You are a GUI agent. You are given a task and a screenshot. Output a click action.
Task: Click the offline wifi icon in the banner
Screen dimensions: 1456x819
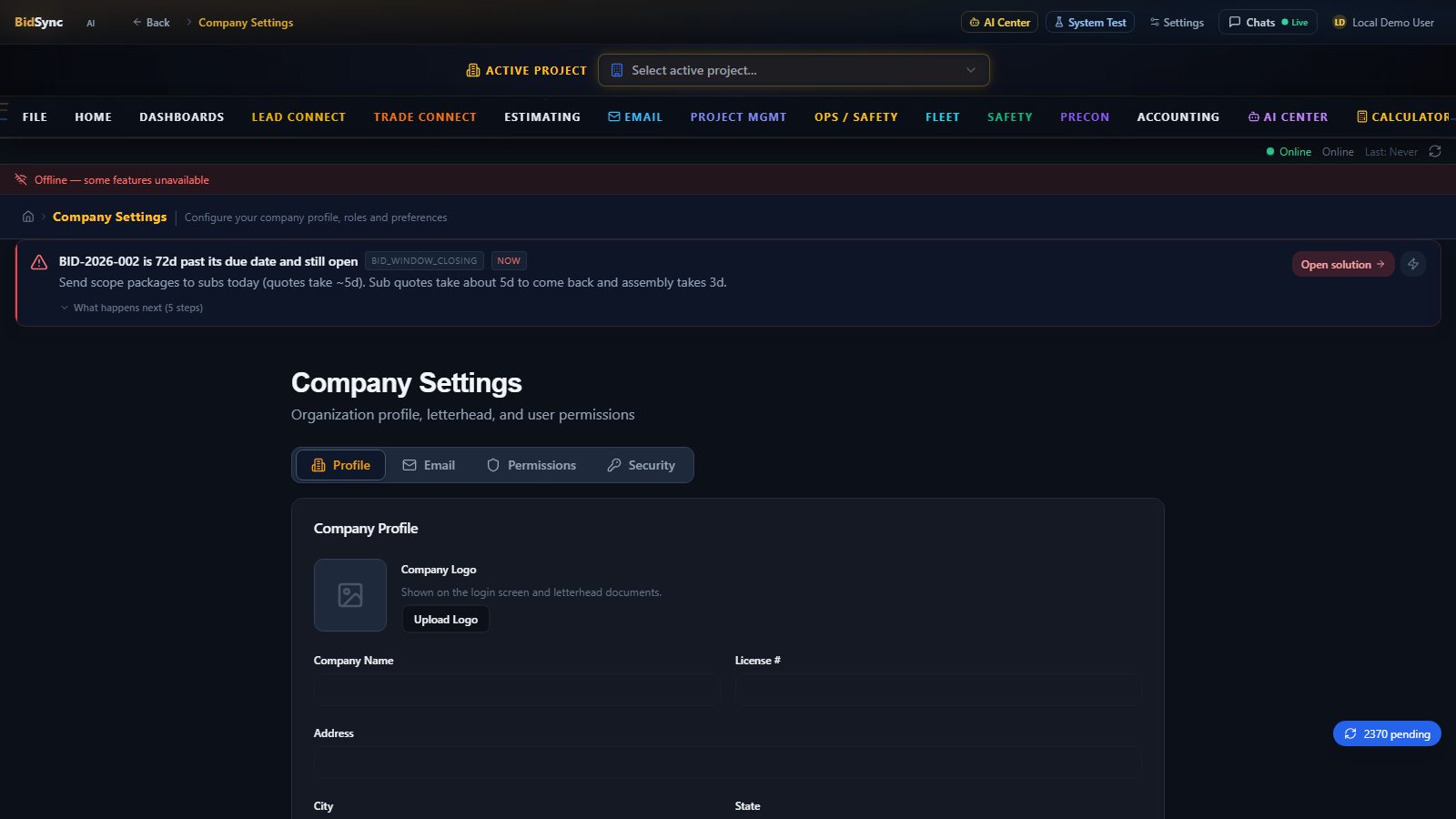tap(21, 179)
